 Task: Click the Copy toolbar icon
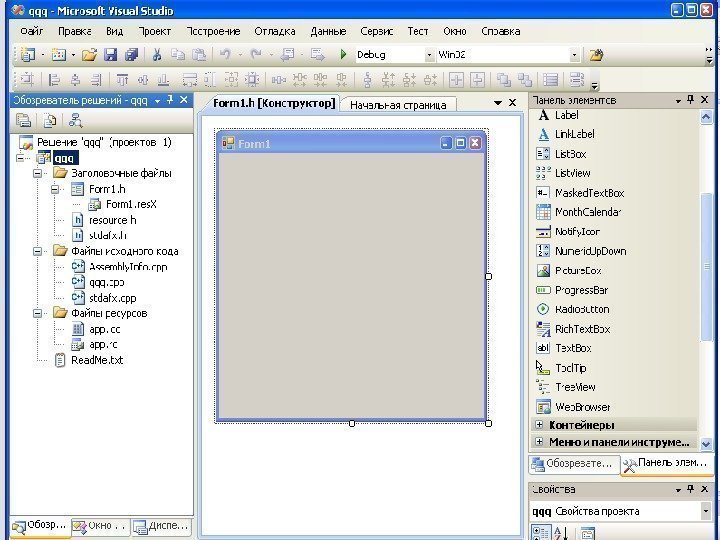pyautogui.click(x=178, y=55)
